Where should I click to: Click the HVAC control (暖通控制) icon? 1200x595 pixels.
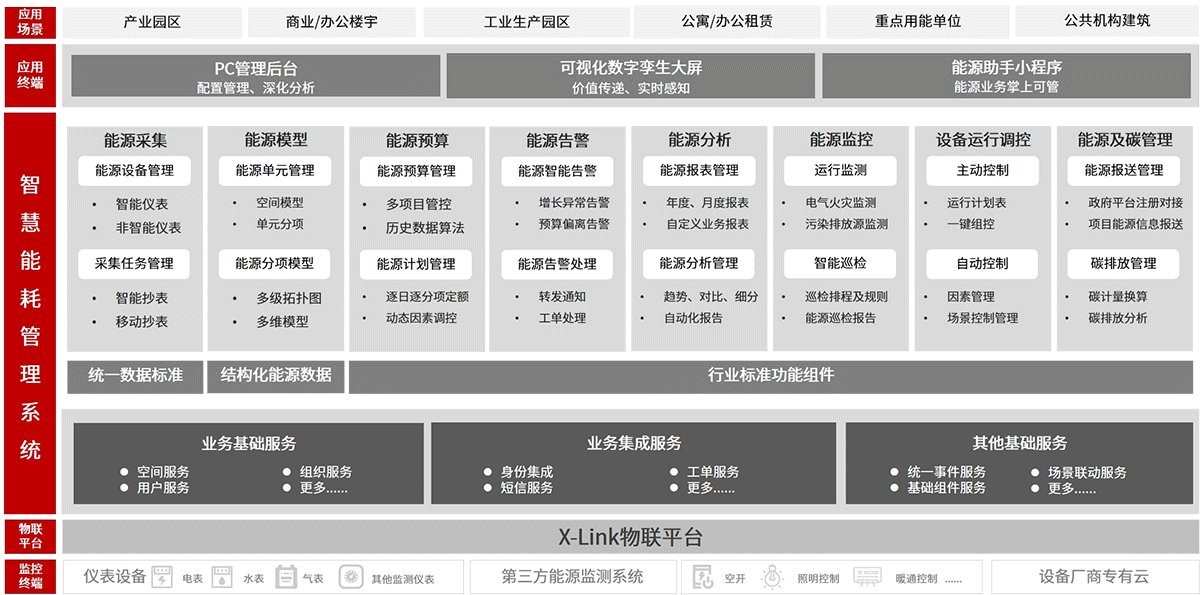point(866,577)
